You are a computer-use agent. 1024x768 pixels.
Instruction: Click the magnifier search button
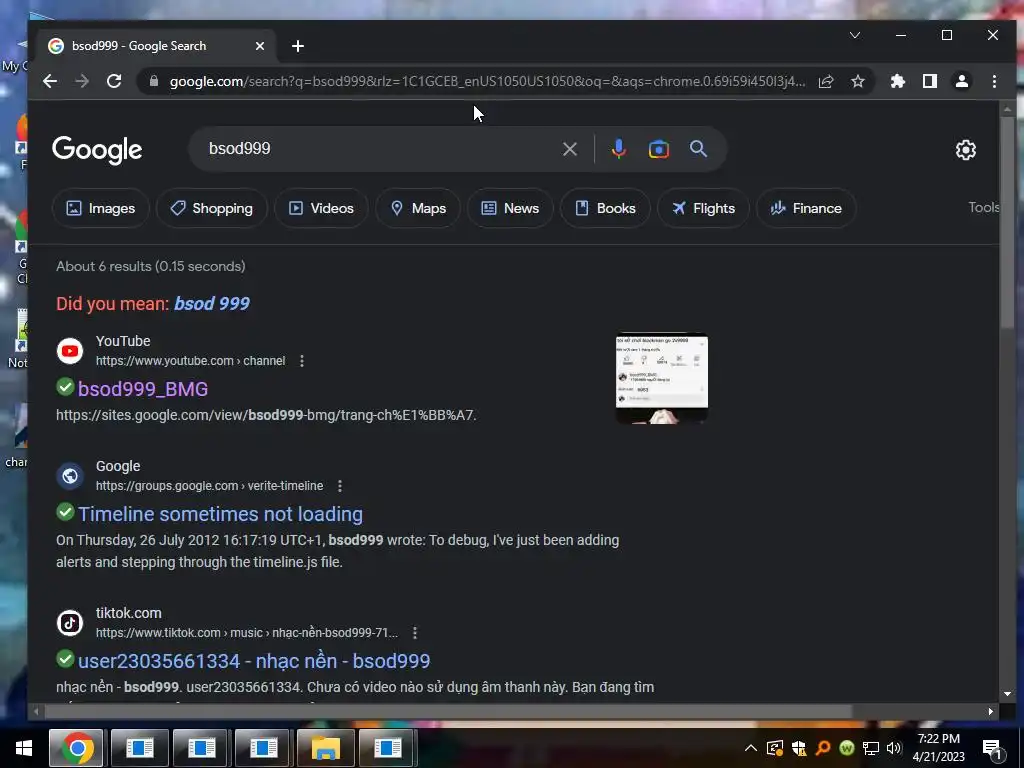(x=698, y=149)
